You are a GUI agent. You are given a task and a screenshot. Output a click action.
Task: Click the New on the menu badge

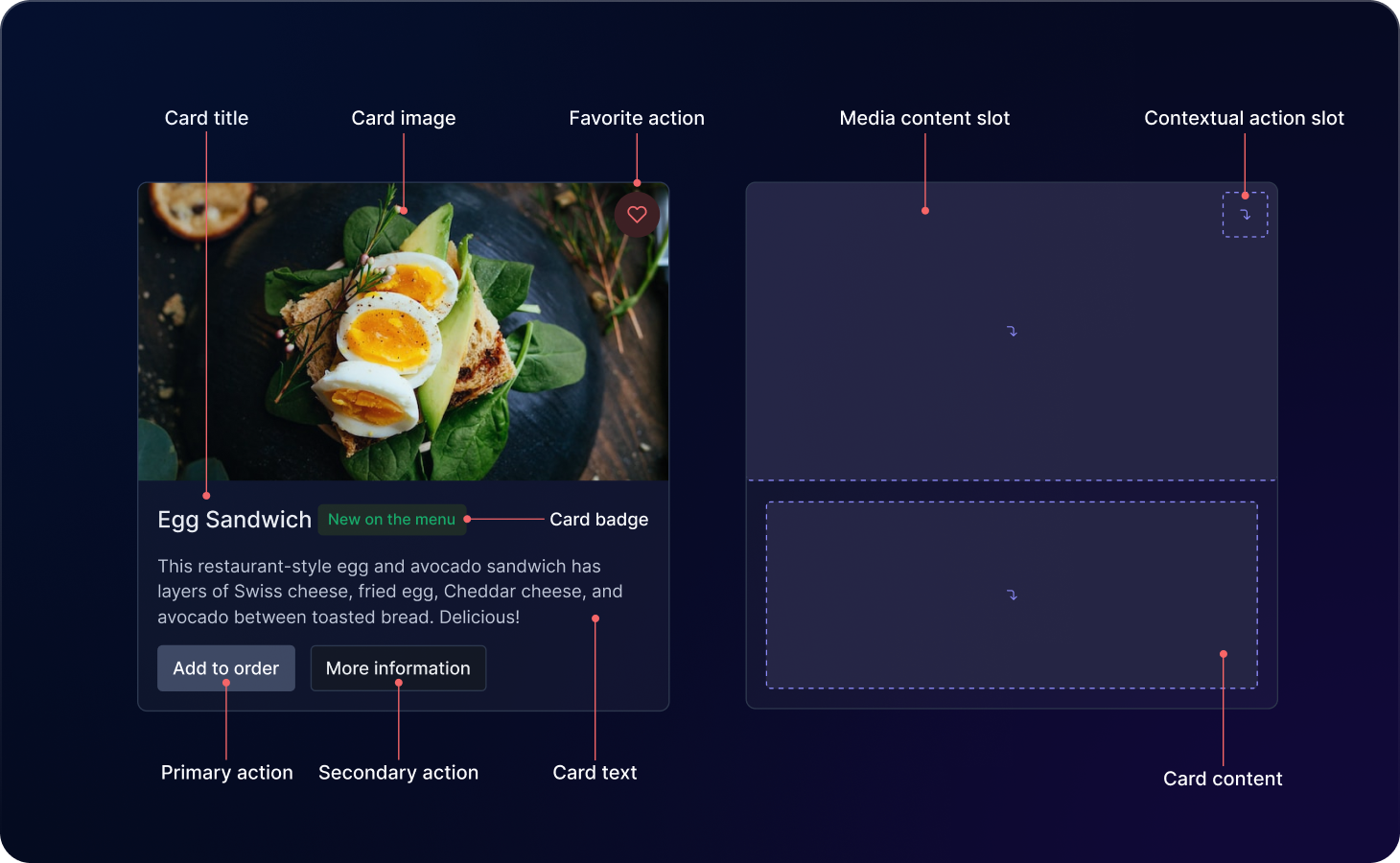point(391,520)
